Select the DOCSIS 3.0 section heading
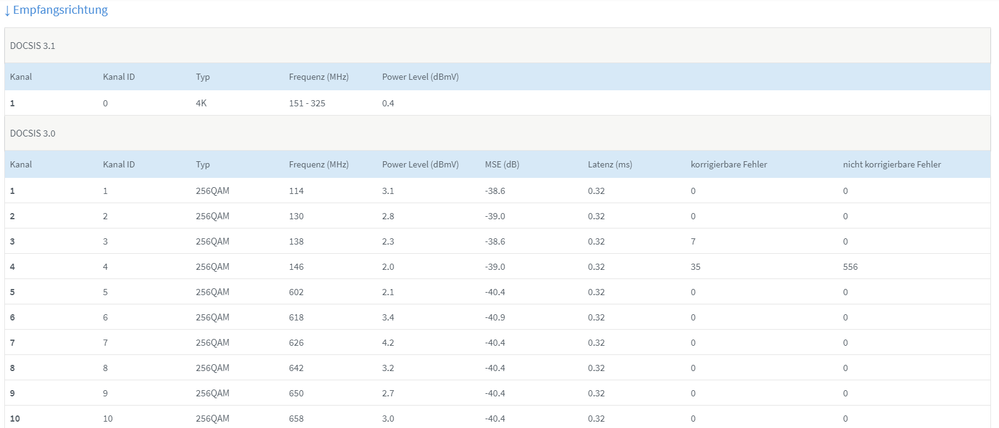The width and height of the screenshot is (999, 428). pyautogui.click(x=30, y=134)
